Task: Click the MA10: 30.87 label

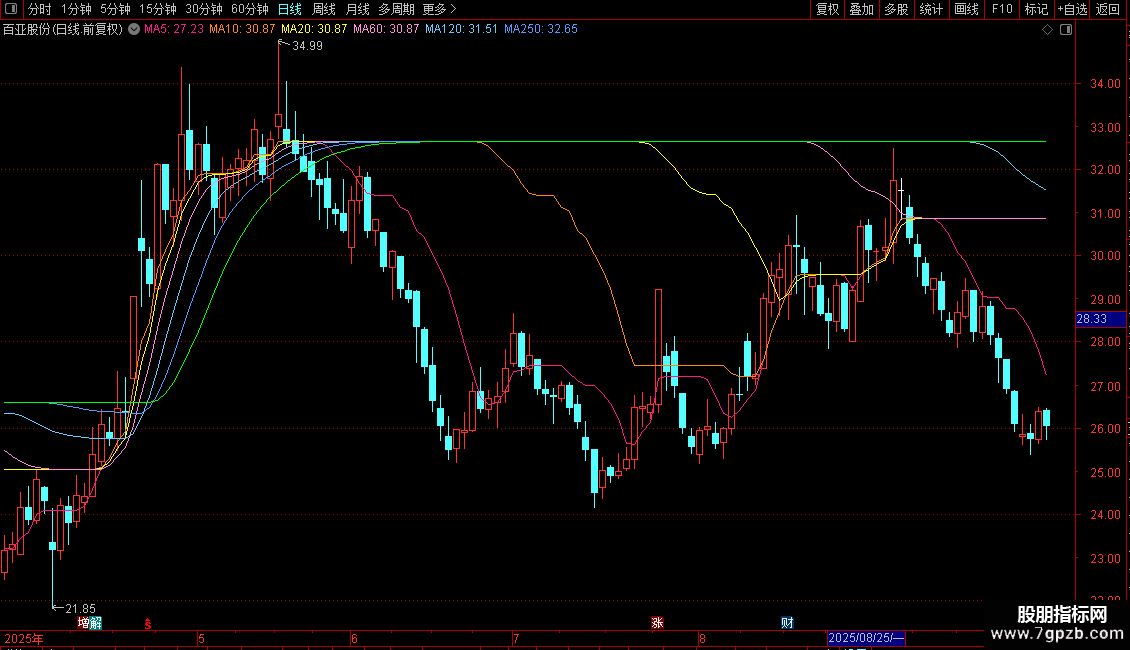Action: point(242,30)
